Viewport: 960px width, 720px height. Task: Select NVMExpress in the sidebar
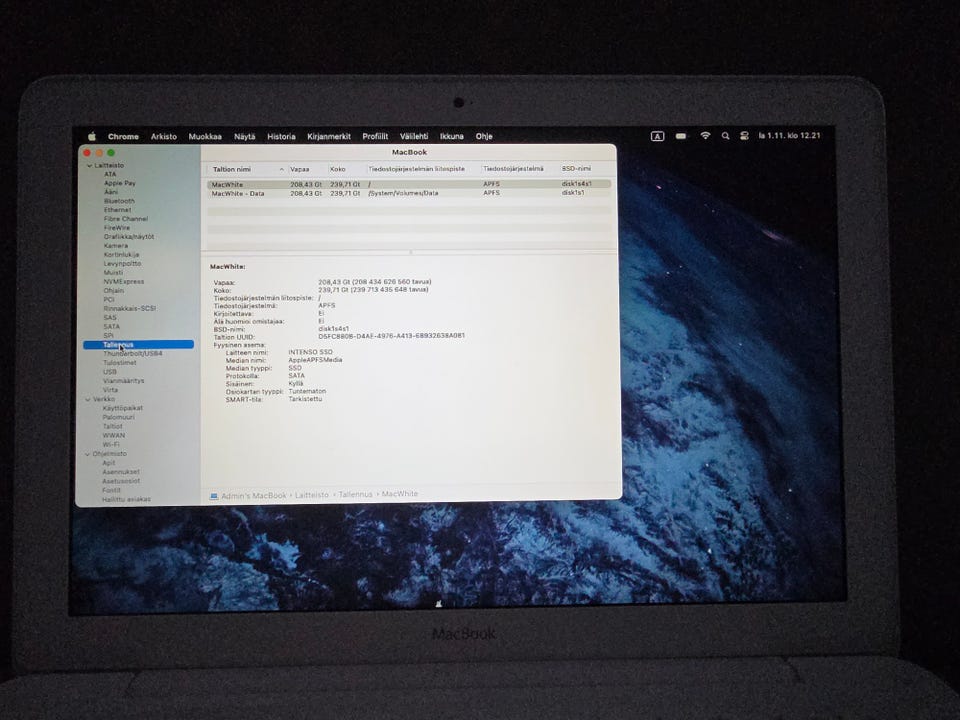124,282
